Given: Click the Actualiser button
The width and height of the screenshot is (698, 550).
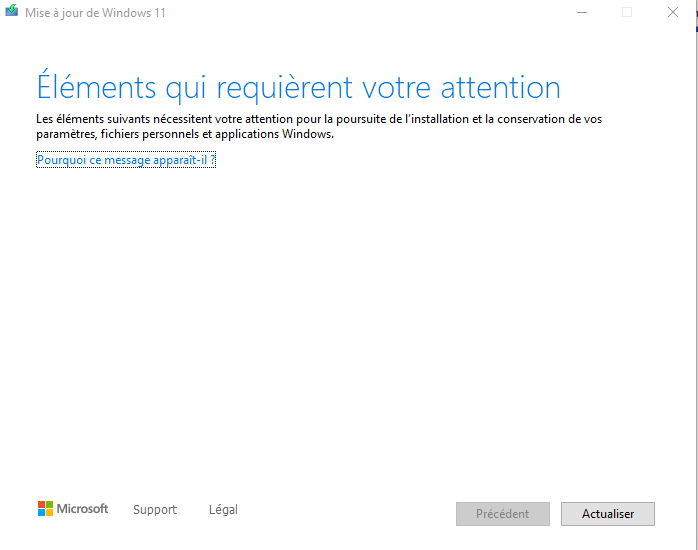Looking at the screenshot, I should [x=608, y=514].
